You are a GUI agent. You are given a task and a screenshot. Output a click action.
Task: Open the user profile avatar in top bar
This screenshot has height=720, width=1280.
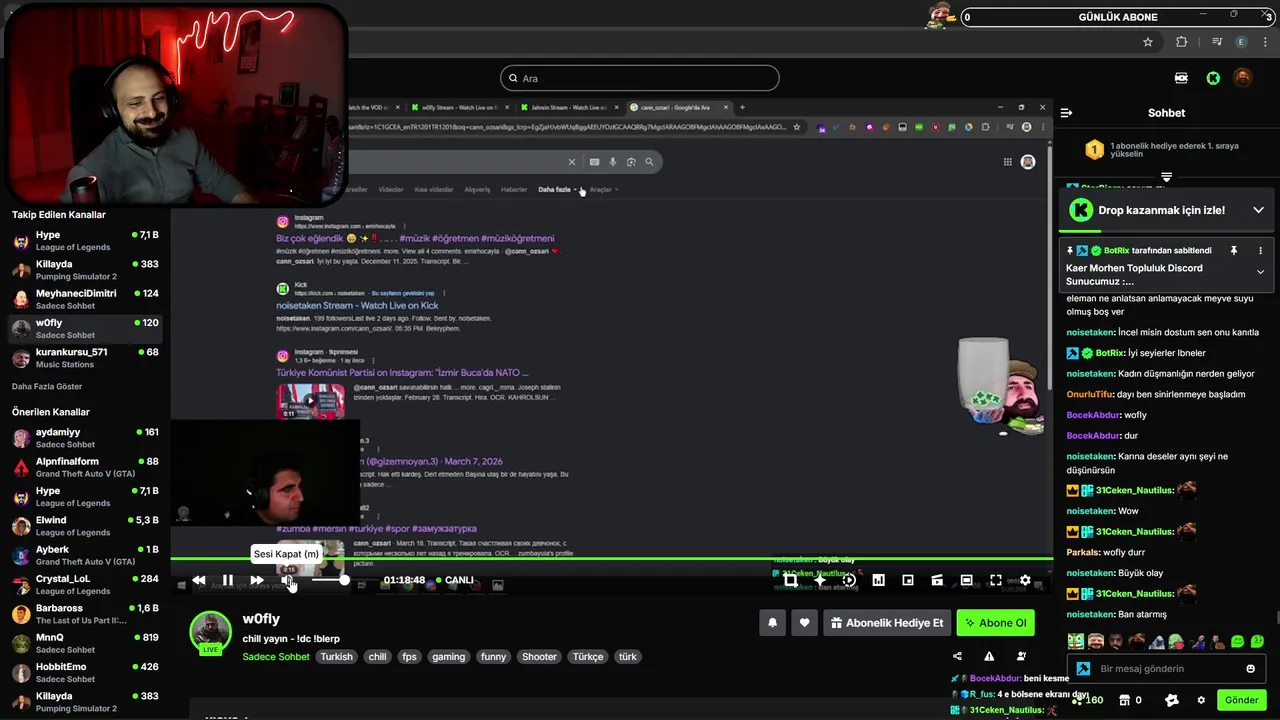[1242, 78]
